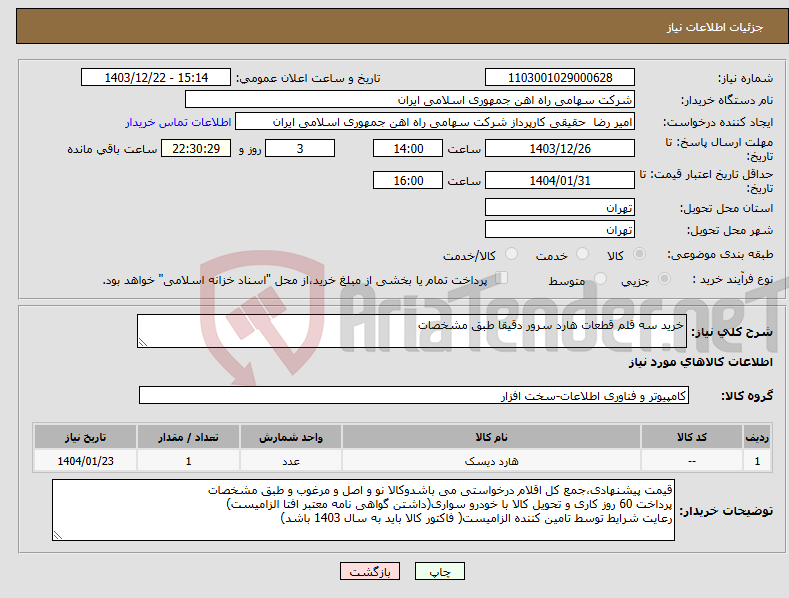Click the response deadline time 14:00
The height and width of the screenshot is (598, 789).
(408, 148)
